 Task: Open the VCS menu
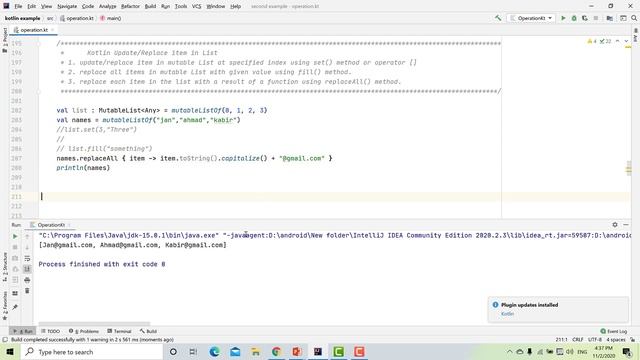point(196,6)
